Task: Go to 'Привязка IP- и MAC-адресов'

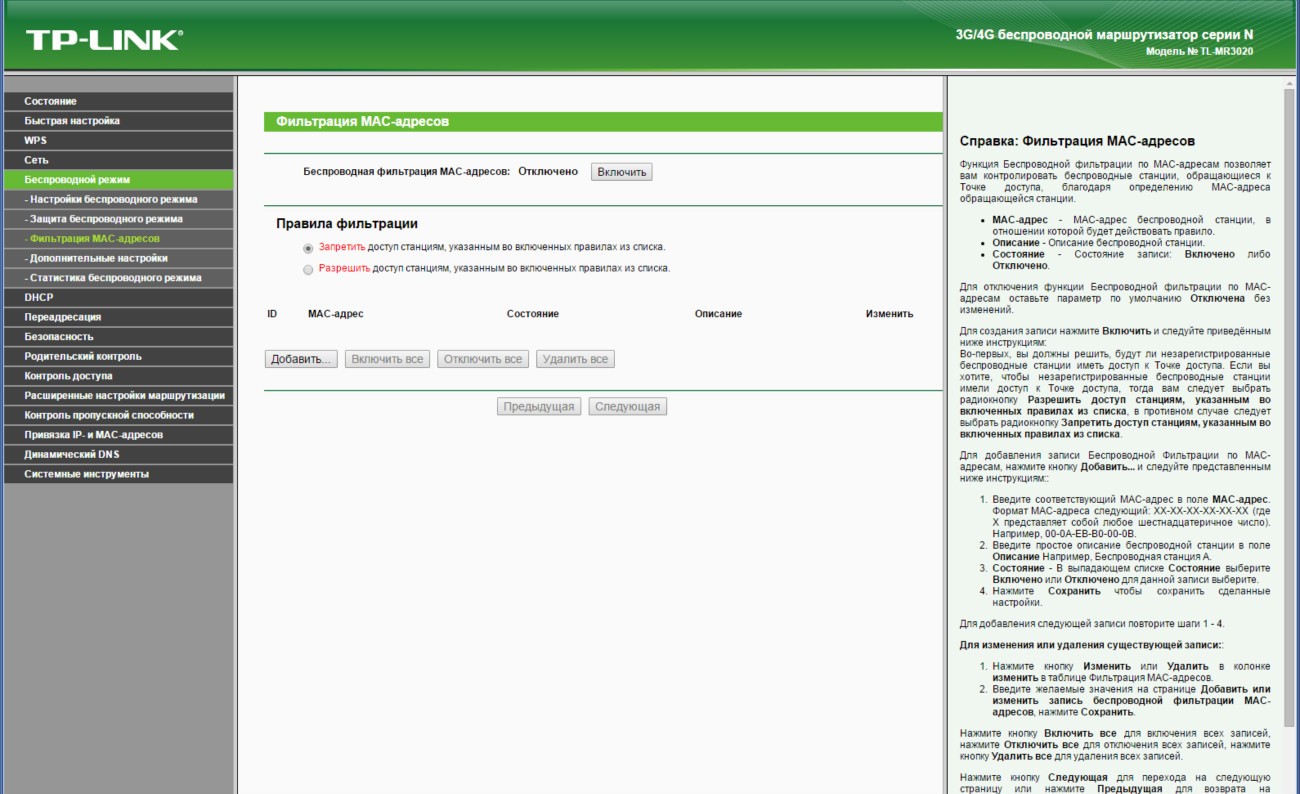Action: 93,435
